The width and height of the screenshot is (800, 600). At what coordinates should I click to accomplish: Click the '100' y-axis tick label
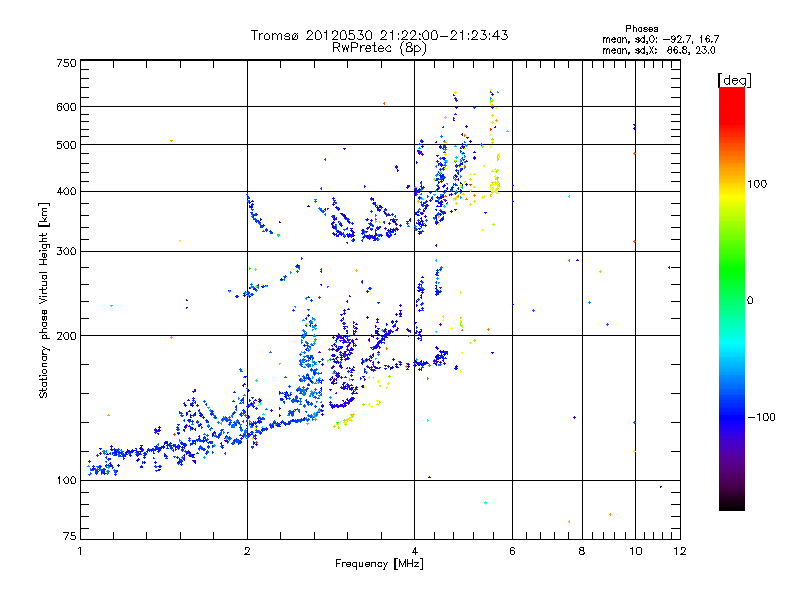point(67,480)
